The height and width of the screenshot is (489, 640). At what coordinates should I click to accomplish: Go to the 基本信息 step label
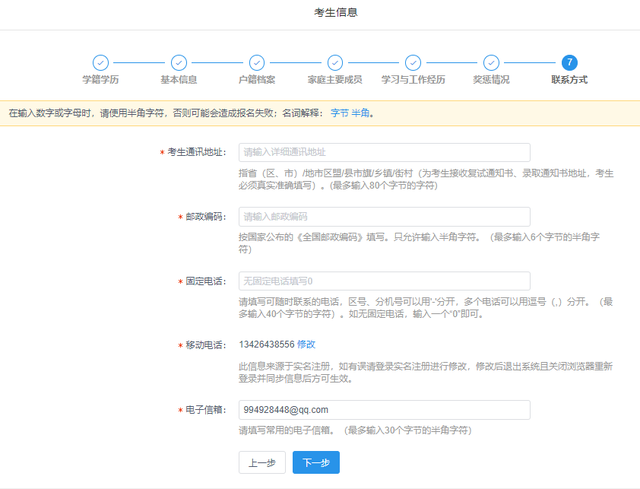pos(179,80)
